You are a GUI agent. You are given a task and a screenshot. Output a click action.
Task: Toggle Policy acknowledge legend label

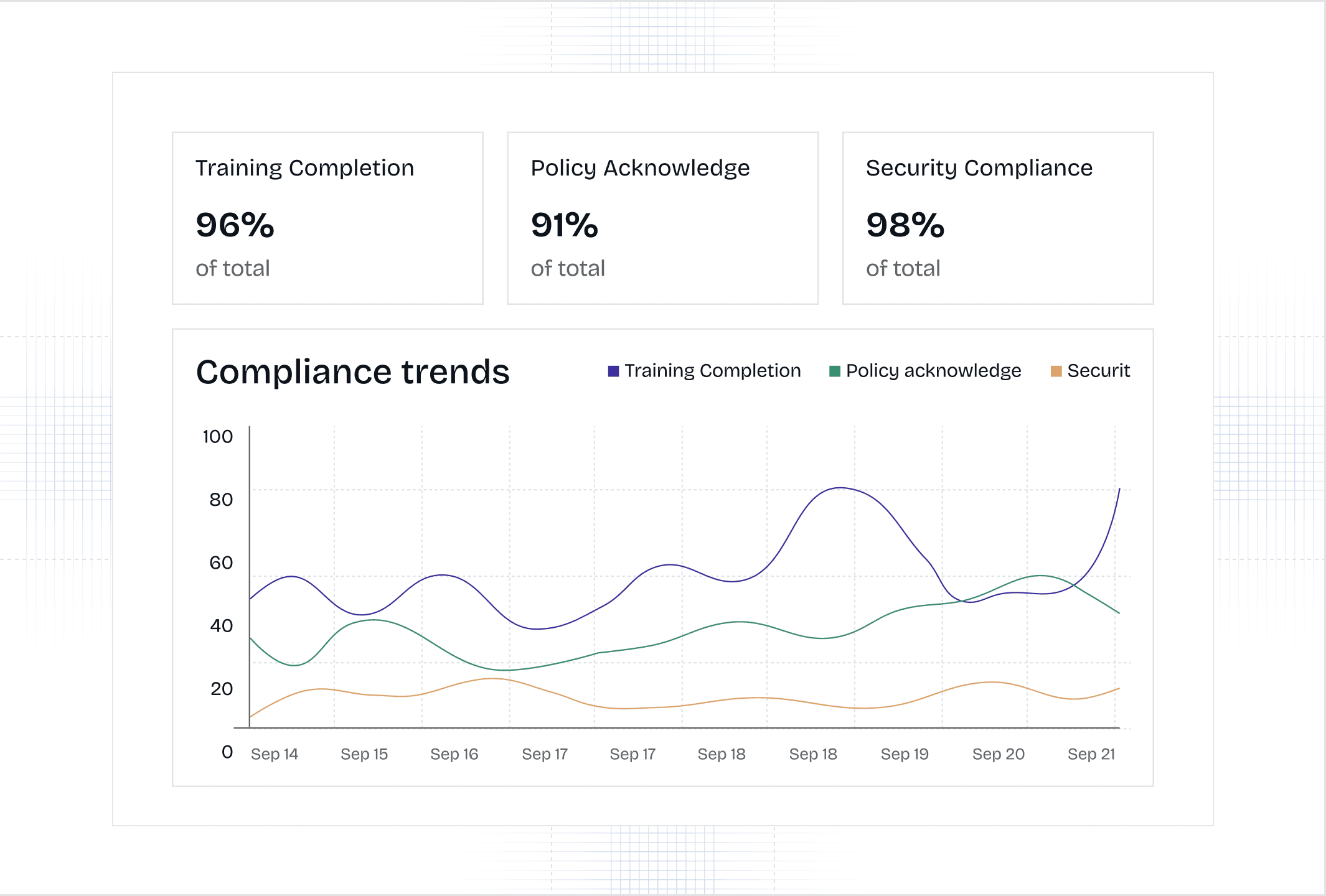point(933,371)
